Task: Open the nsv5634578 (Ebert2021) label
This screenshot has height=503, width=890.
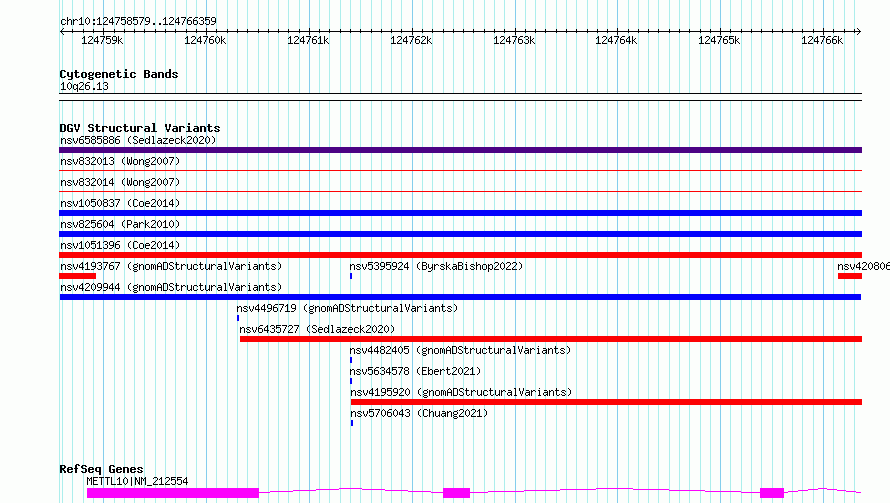Action: tap(415, 371)
